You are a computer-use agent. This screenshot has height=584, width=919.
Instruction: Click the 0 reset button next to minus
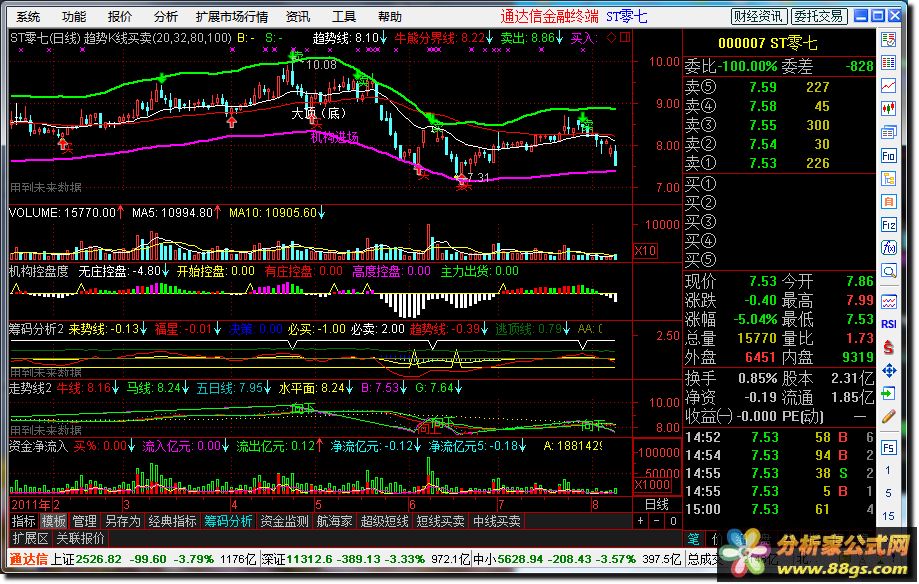(x=673, y=521)
